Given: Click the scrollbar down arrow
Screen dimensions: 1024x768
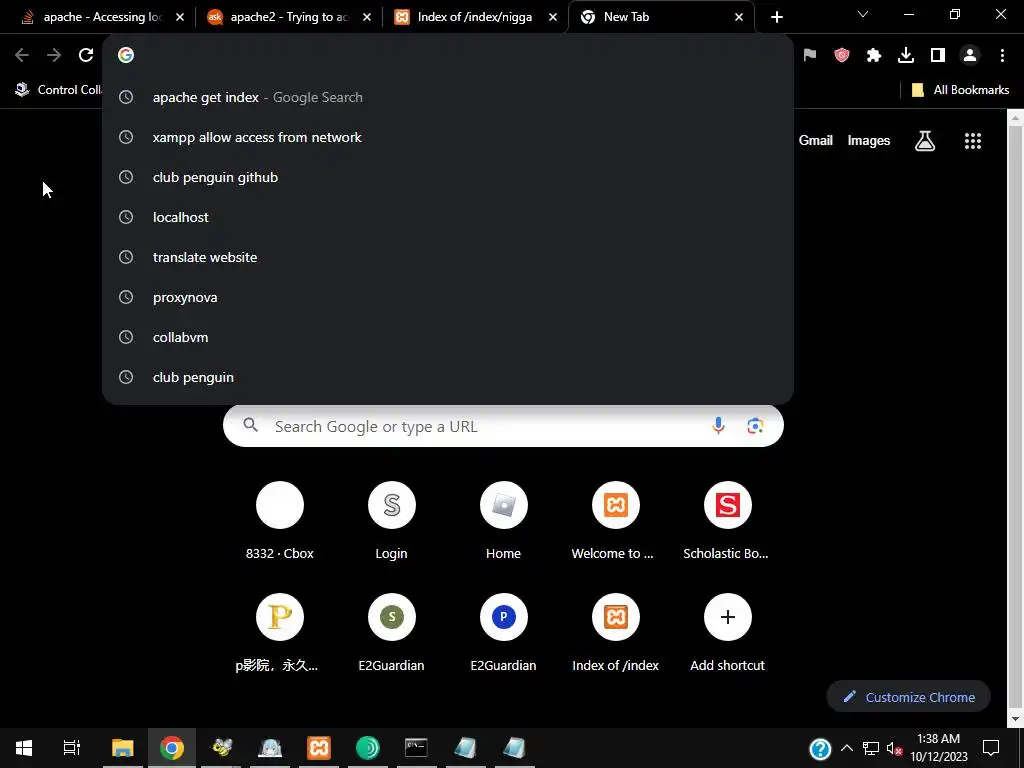Looking at the screenshot, I should click(1016, 719).
